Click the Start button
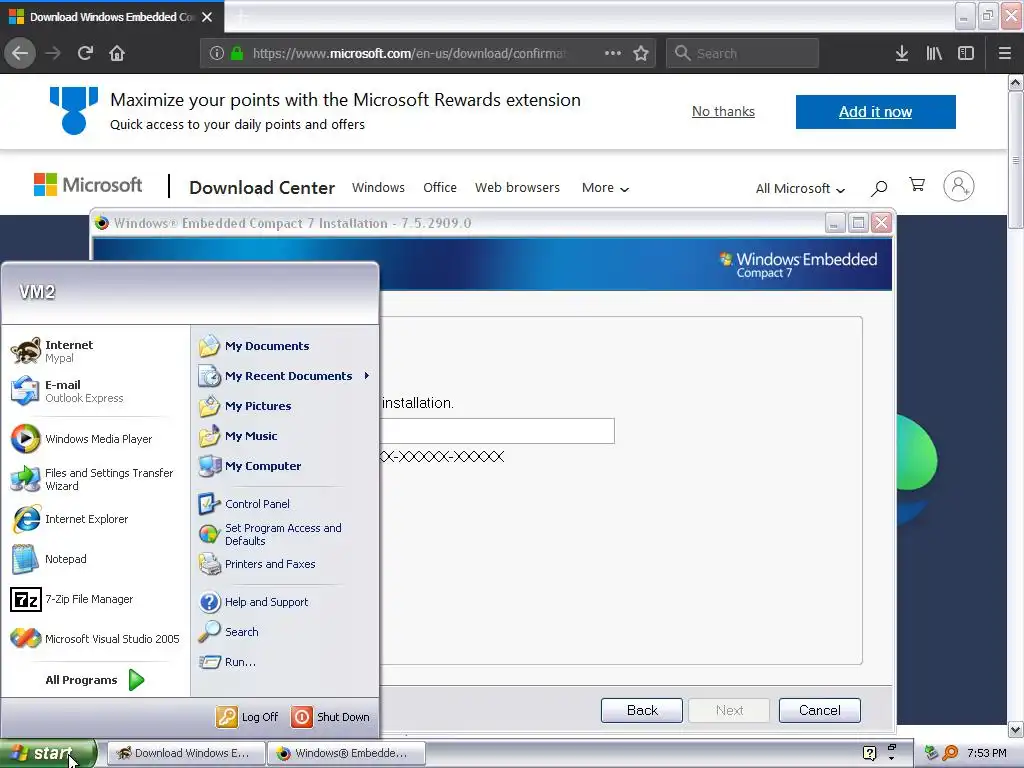The image size is (1024, 768). (x=49, y=754)
